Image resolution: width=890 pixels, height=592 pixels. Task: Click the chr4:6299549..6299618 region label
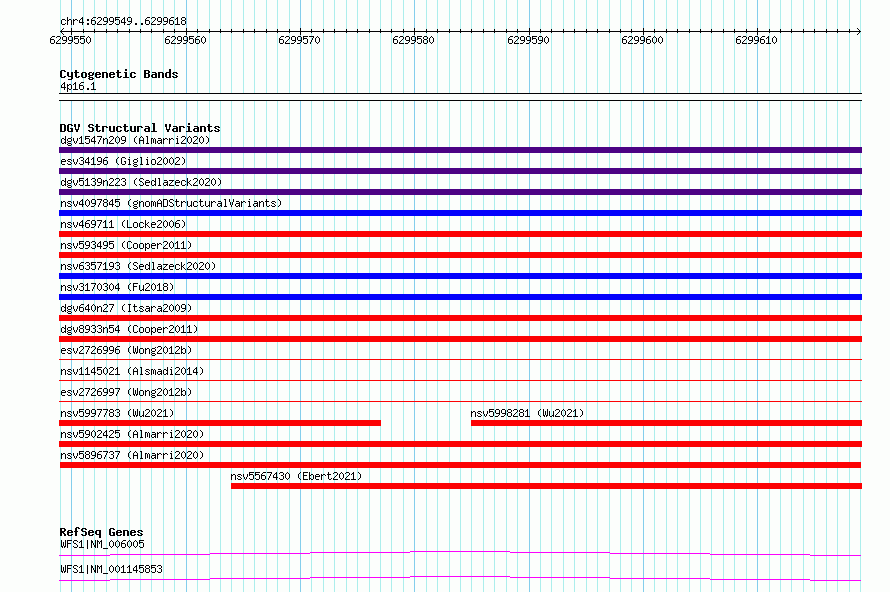(x=123, y=22)
